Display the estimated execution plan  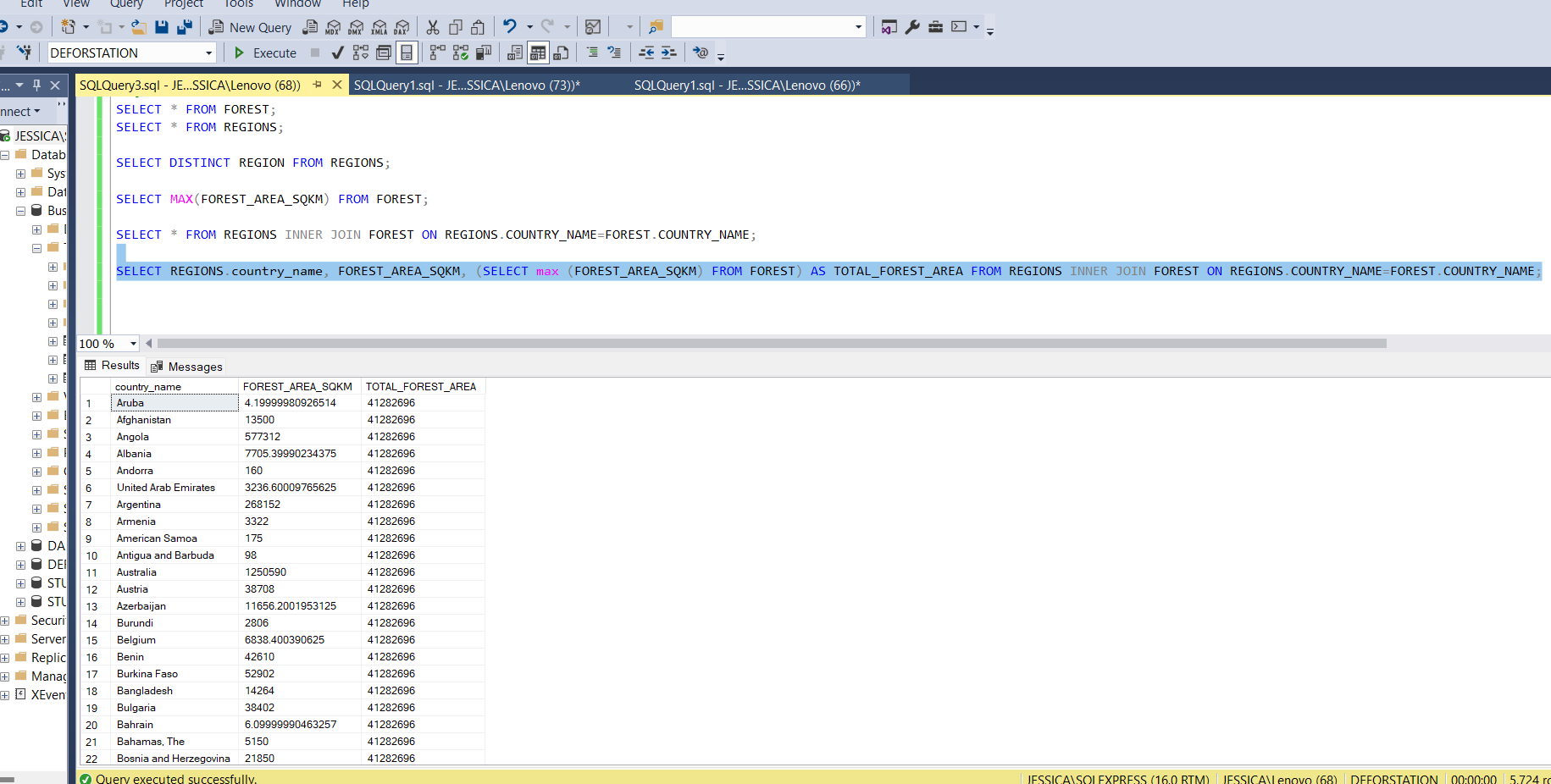click(x=360, y=52)
